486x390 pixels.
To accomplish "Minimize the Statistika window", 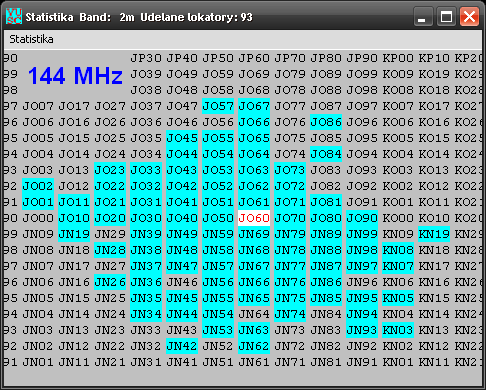I will (423, 17).
